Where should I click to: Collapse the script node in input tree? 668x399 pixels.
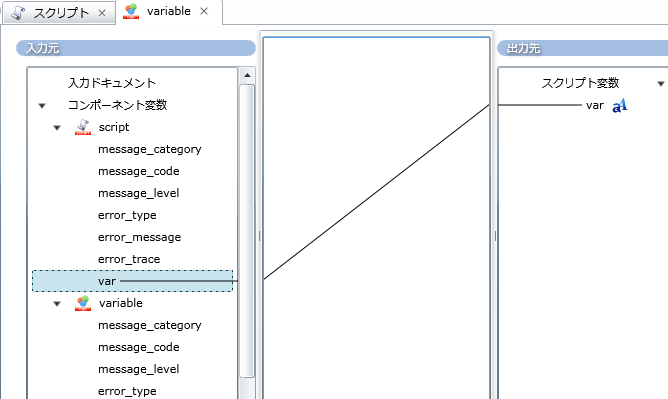57,128
